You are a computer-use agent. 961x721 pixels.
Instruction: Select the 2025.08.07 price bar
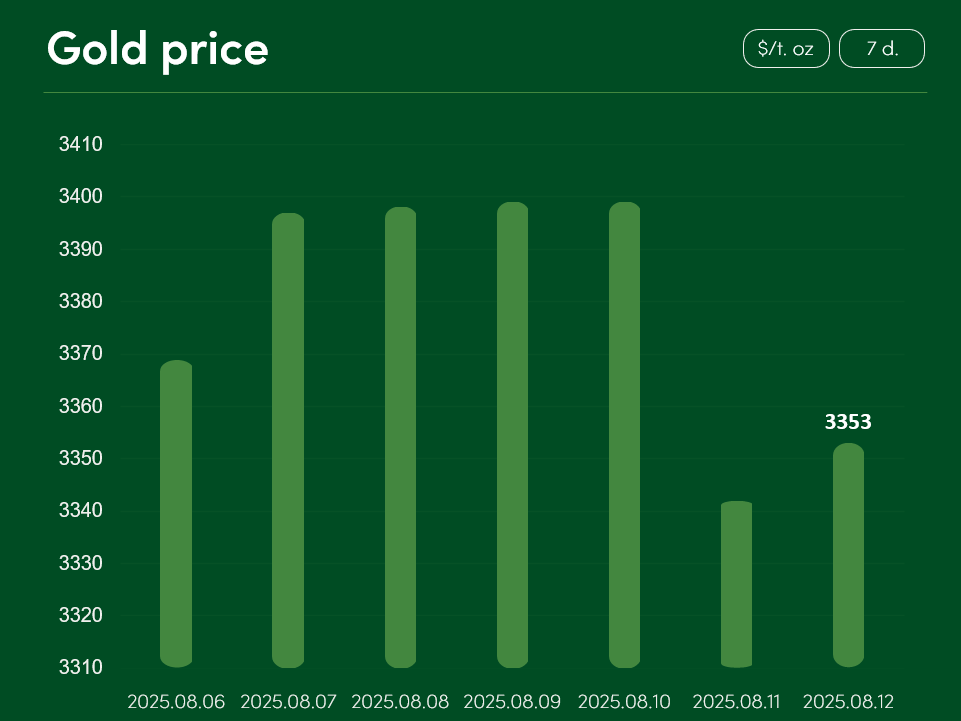coord(288,440)
